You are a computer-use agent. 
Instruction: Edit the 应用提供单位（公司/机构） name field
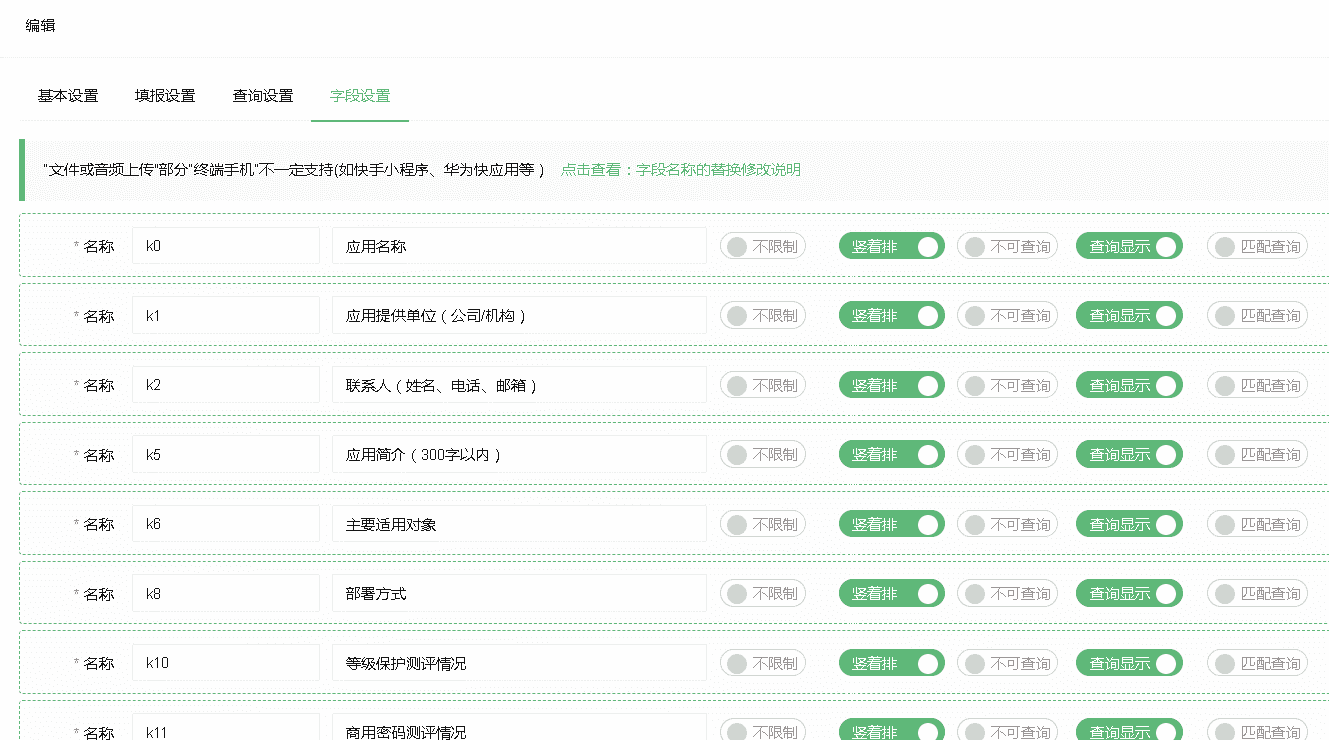pos(518,316)
